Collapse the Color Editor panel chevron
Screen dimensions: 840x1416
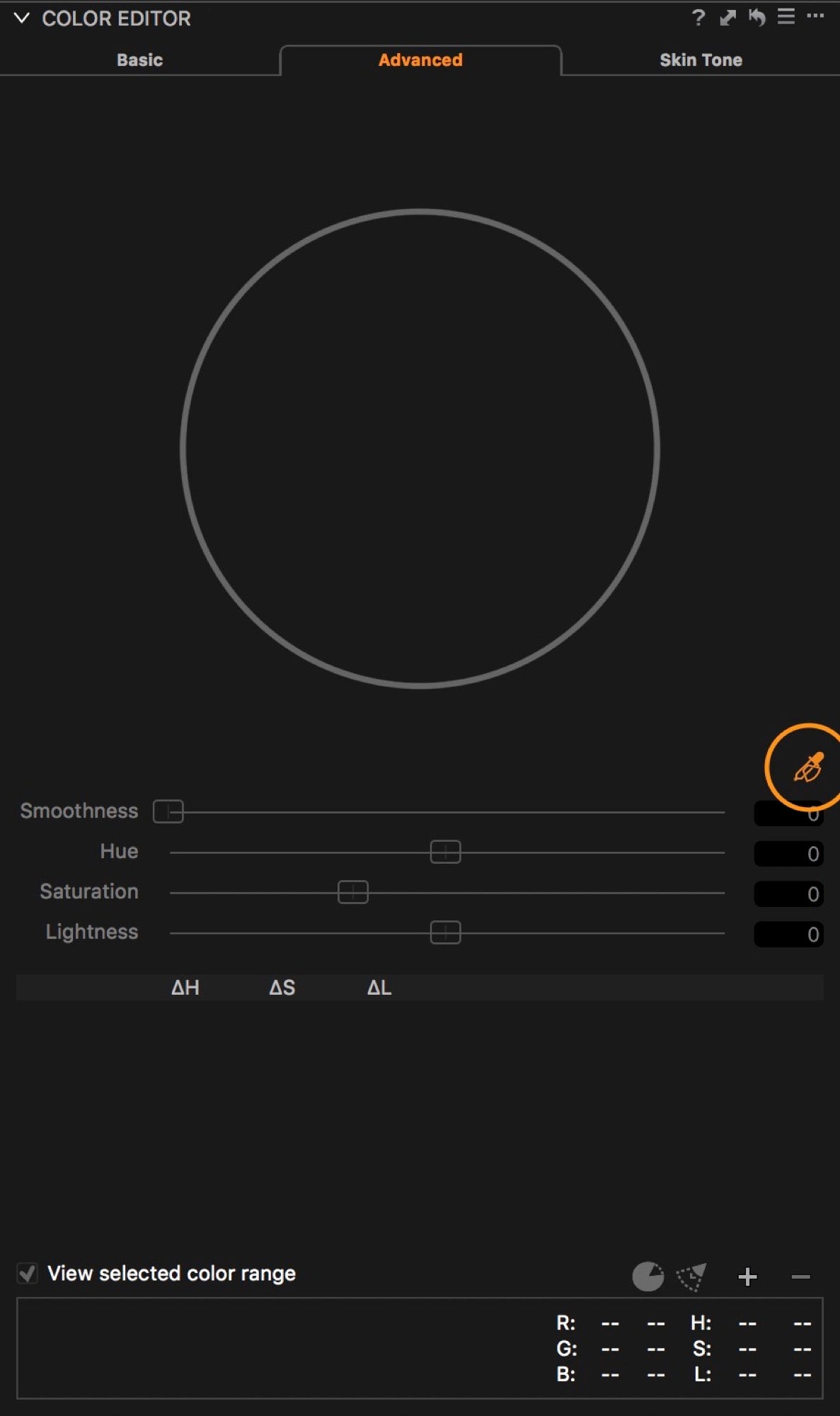pyautogui.click(x=22, y=18)
